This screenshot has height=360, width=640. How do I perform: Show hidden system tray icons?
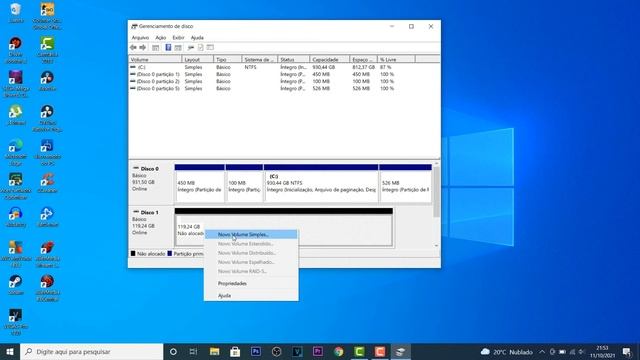[542, 351]
